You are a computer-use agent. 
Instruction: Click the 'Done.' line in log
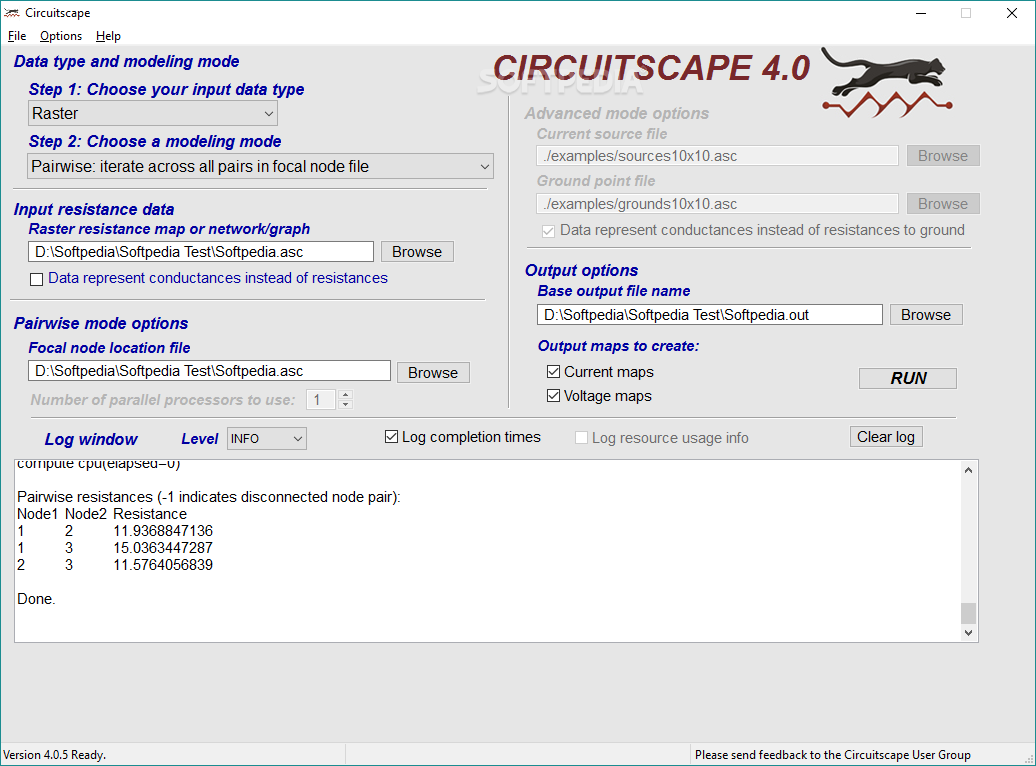point(36,599)
